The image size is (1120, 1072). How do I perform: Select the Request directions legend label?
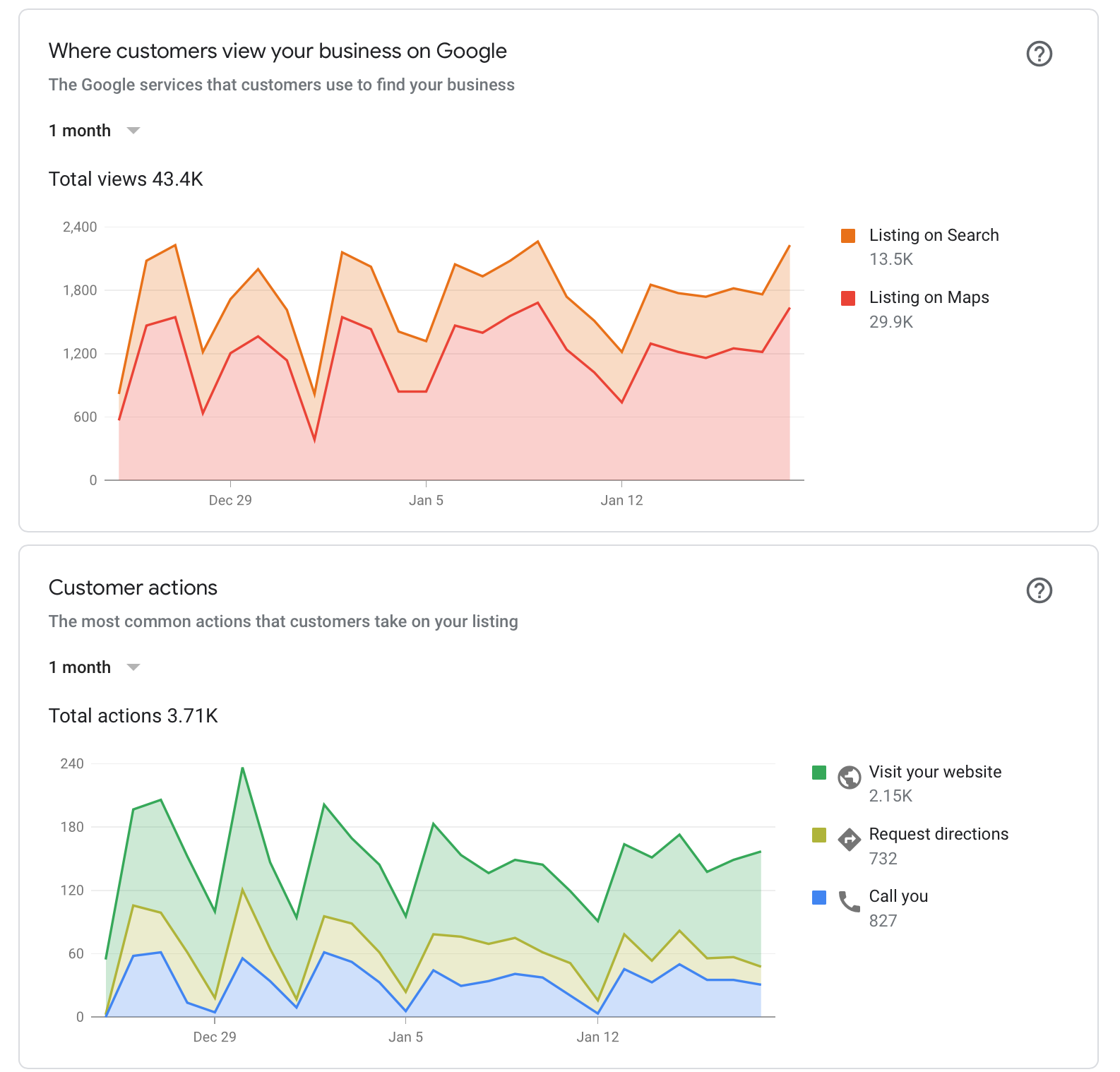[x=939, y=834]
